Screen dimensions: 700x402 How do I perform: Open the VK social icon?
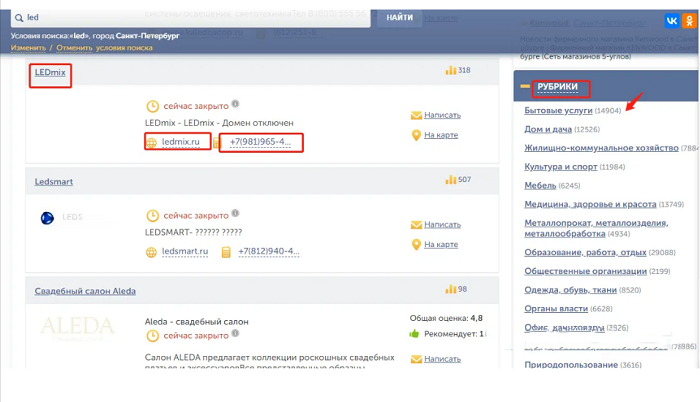[671, 21]
